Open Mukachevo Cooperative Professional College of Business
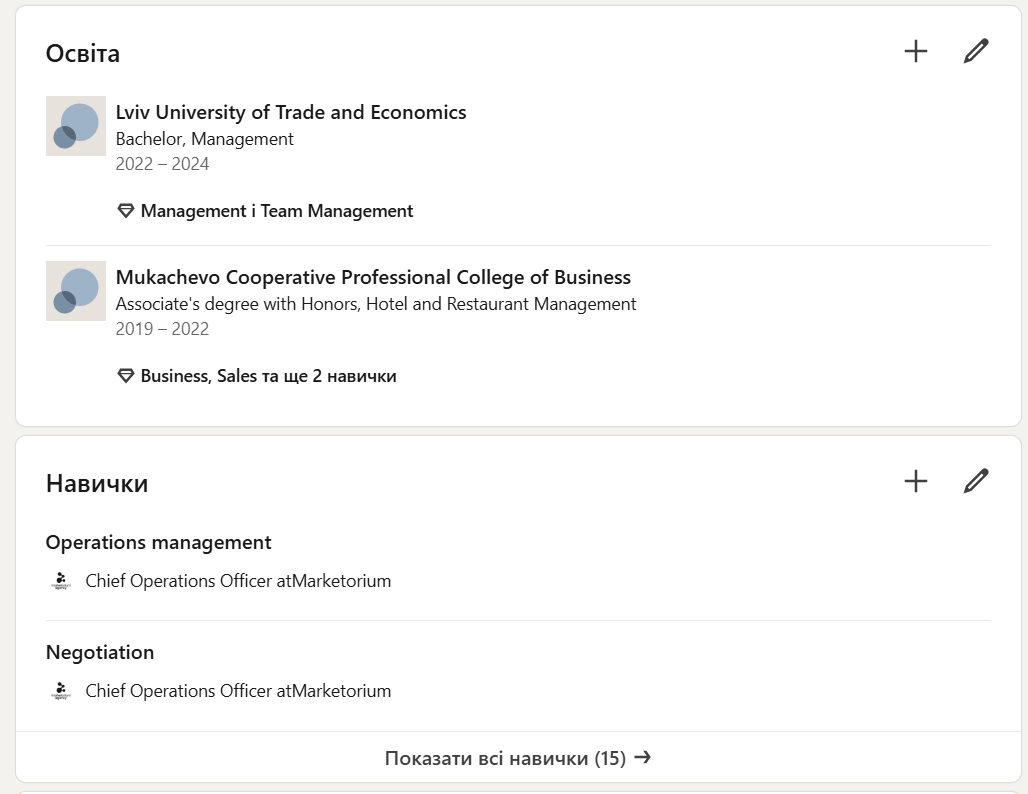Image resolution: width=1028 pixels, height=794 pixels. (373, 277)
